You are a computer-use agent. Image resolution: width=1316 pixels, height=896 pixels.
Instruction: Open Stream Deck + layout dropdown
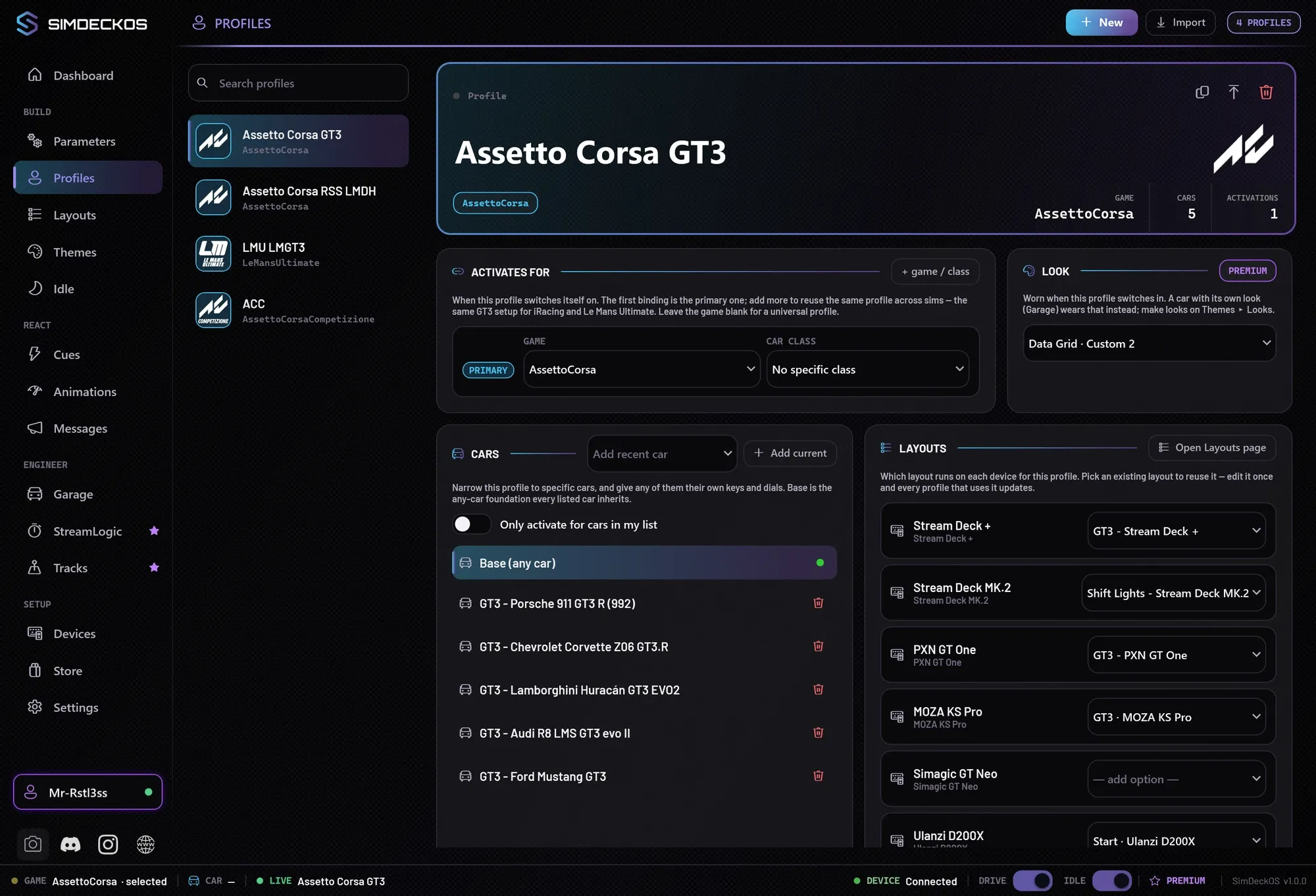[x=1176, y=531]
